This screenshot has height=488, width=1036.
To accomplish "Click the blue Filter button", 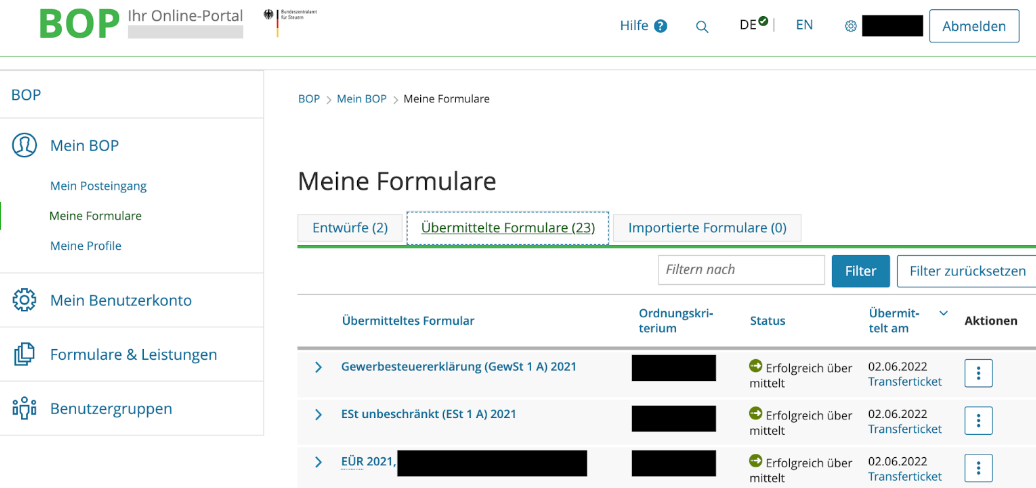I will pos(860,271).
